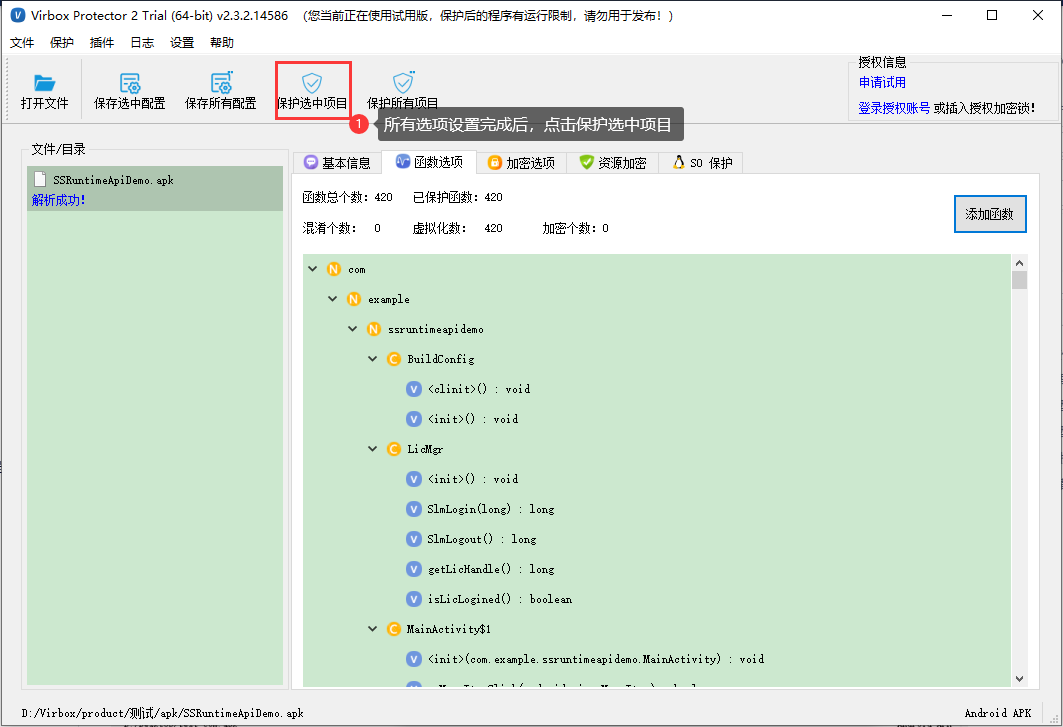
Task: Click the N icon beside example
Action: pyautogui.click(x=353, y=299)
